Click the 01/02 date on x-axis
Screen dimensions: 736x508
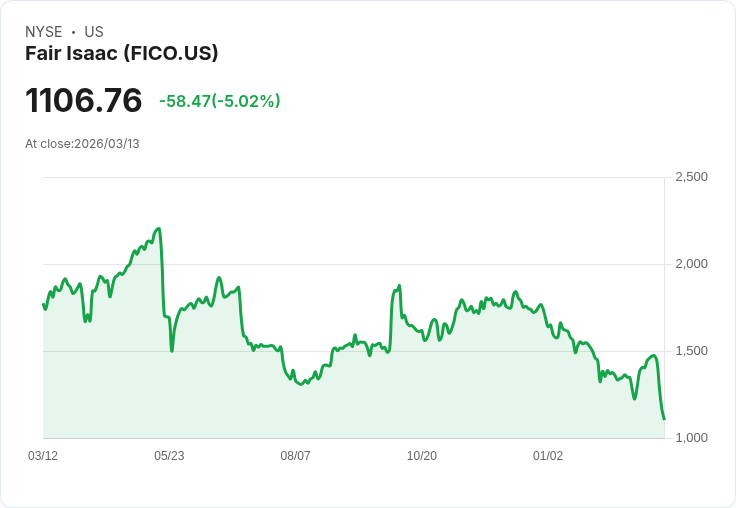coord(548,456)
